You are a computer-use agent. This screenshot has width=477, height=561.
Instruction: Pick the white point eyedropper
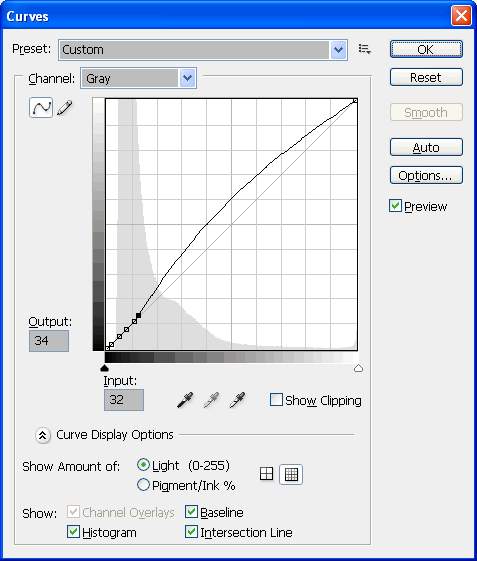click(237, 400)
